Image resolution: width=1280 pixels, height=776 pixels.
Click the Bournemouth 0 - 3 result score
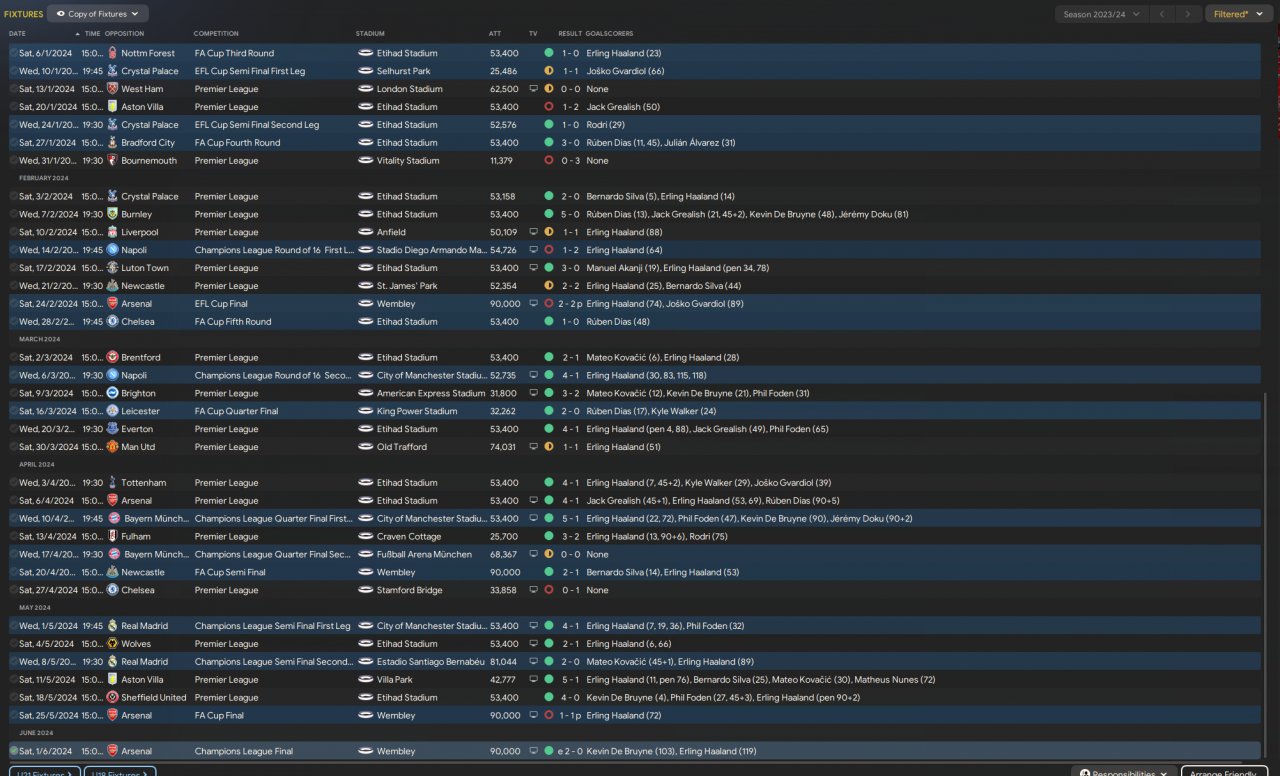[x=570, y=160]
